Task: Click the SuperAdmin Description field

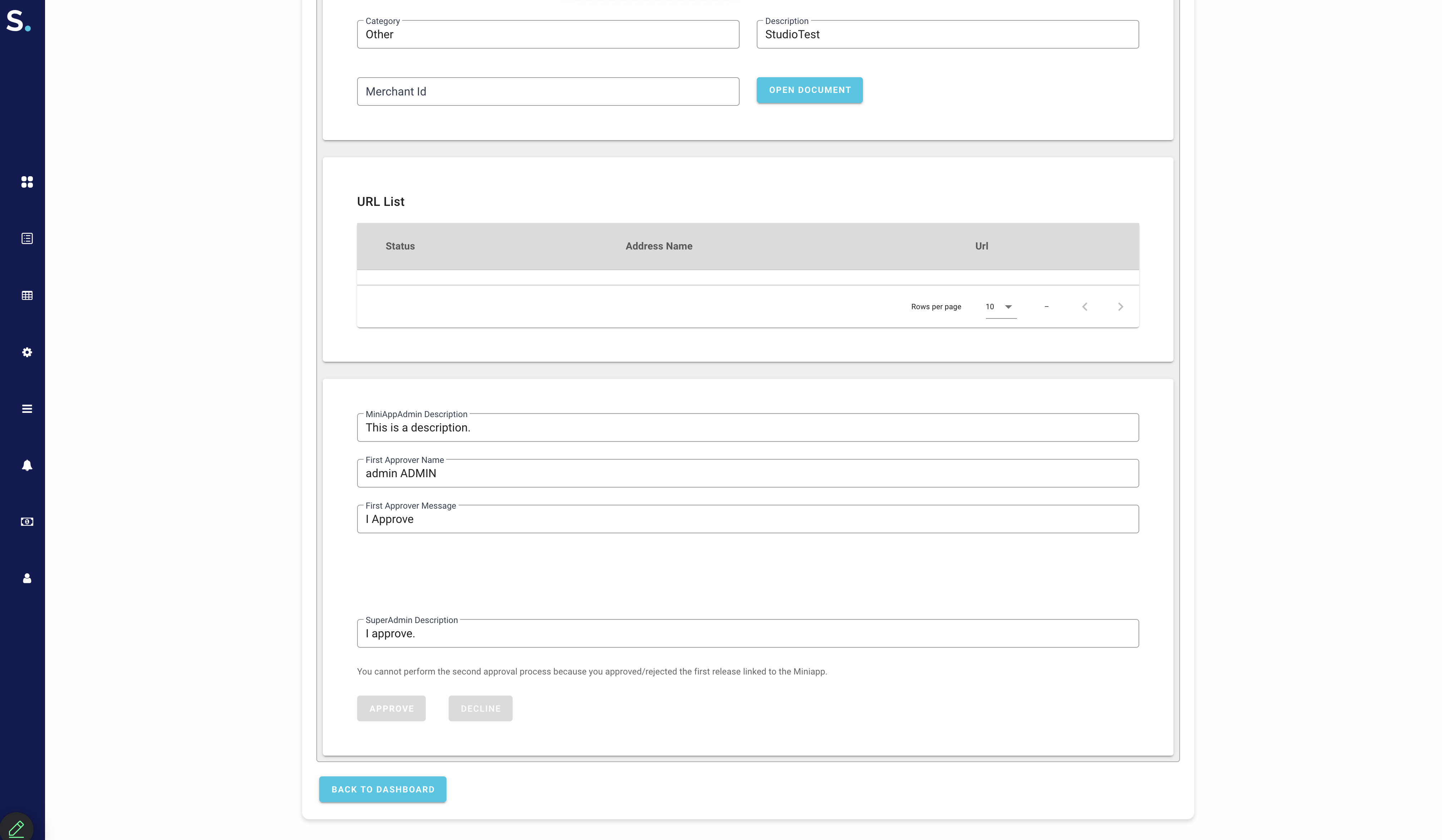Action: coord(747,633)
